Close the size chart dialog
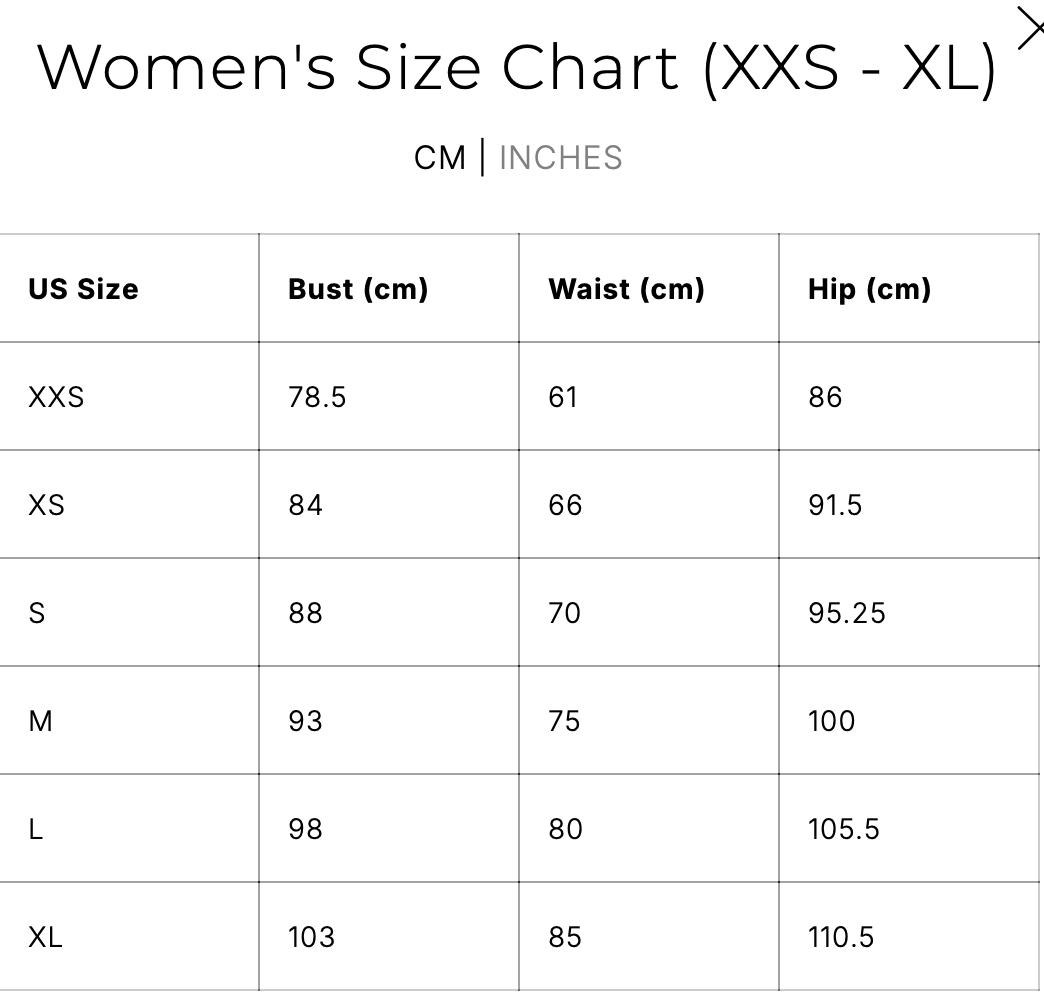Image resolution: width=1044 pixels, height=1006 pixels. (1029, 29)
